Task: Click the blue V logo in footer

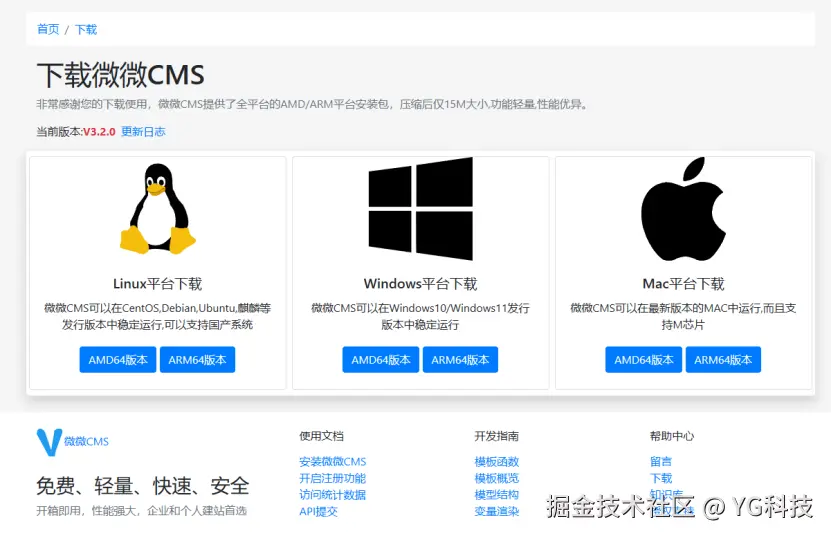Action: pyautogui.click(x=49, y=442)
